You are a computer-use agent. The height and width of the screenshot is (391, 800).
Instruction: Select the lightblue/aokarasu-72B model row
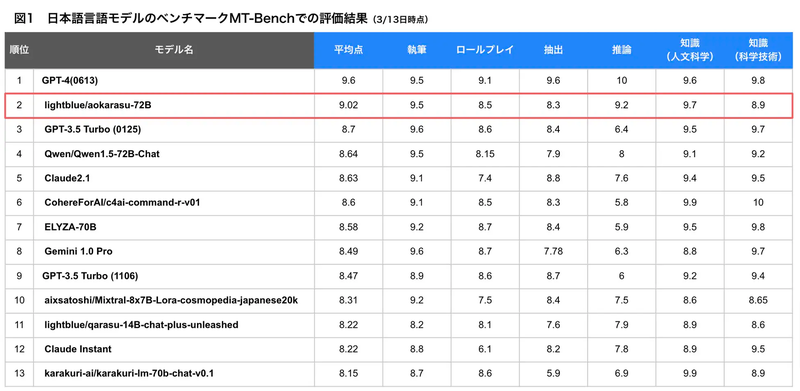[x=398, y=106]
